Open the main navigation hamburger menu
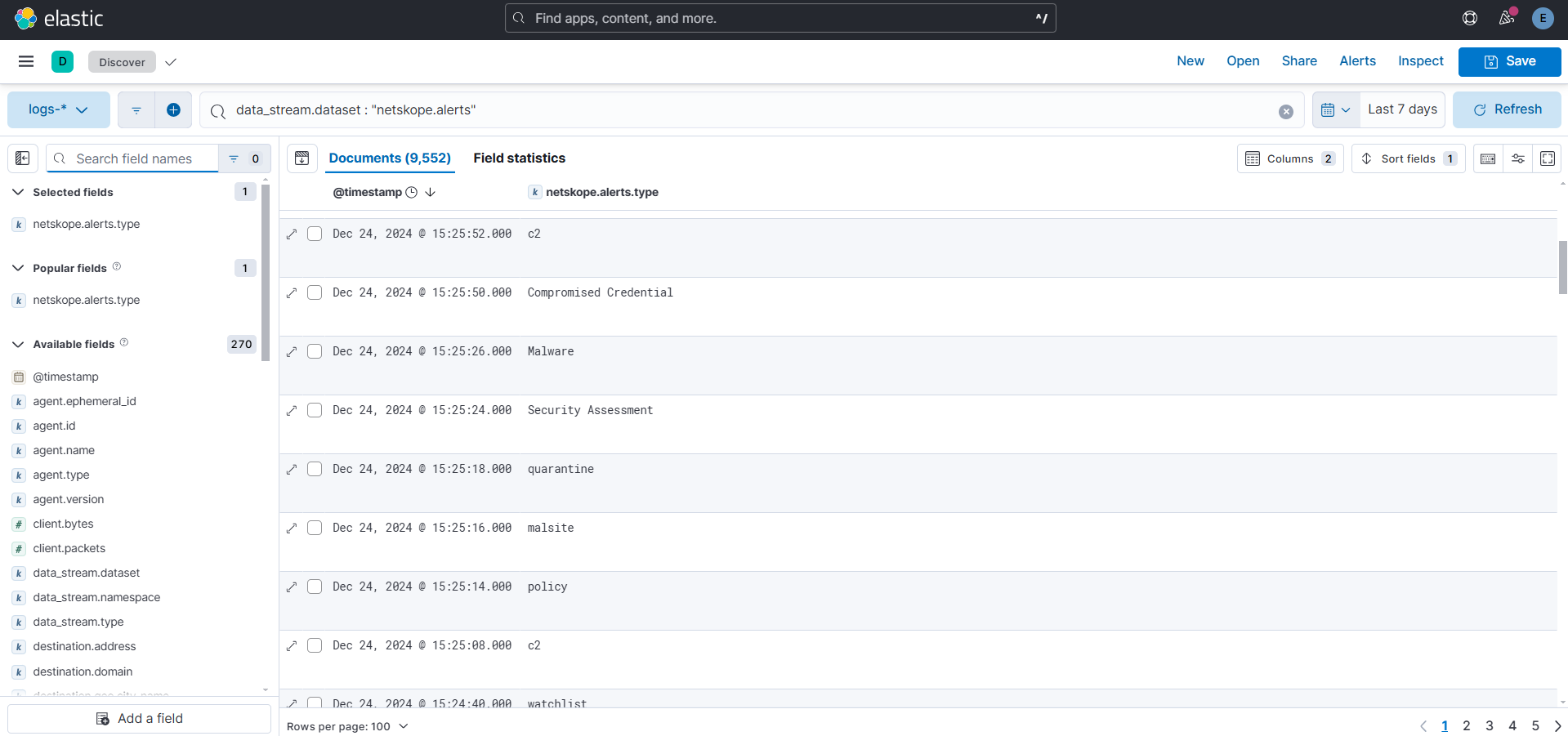This screenshot has width=1568, height=736. click(x=26, y=61)
